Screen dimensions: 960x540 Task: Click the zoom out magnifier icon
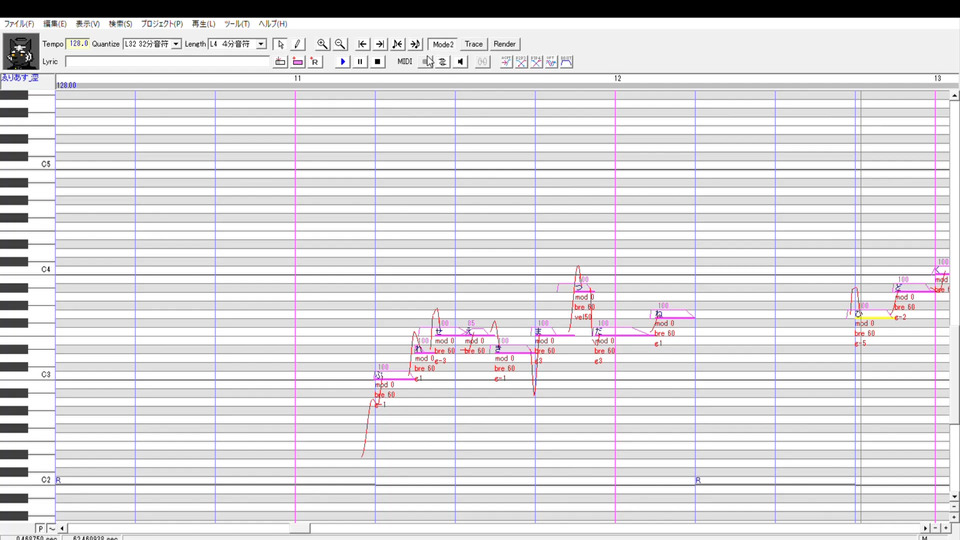(340, 44)
